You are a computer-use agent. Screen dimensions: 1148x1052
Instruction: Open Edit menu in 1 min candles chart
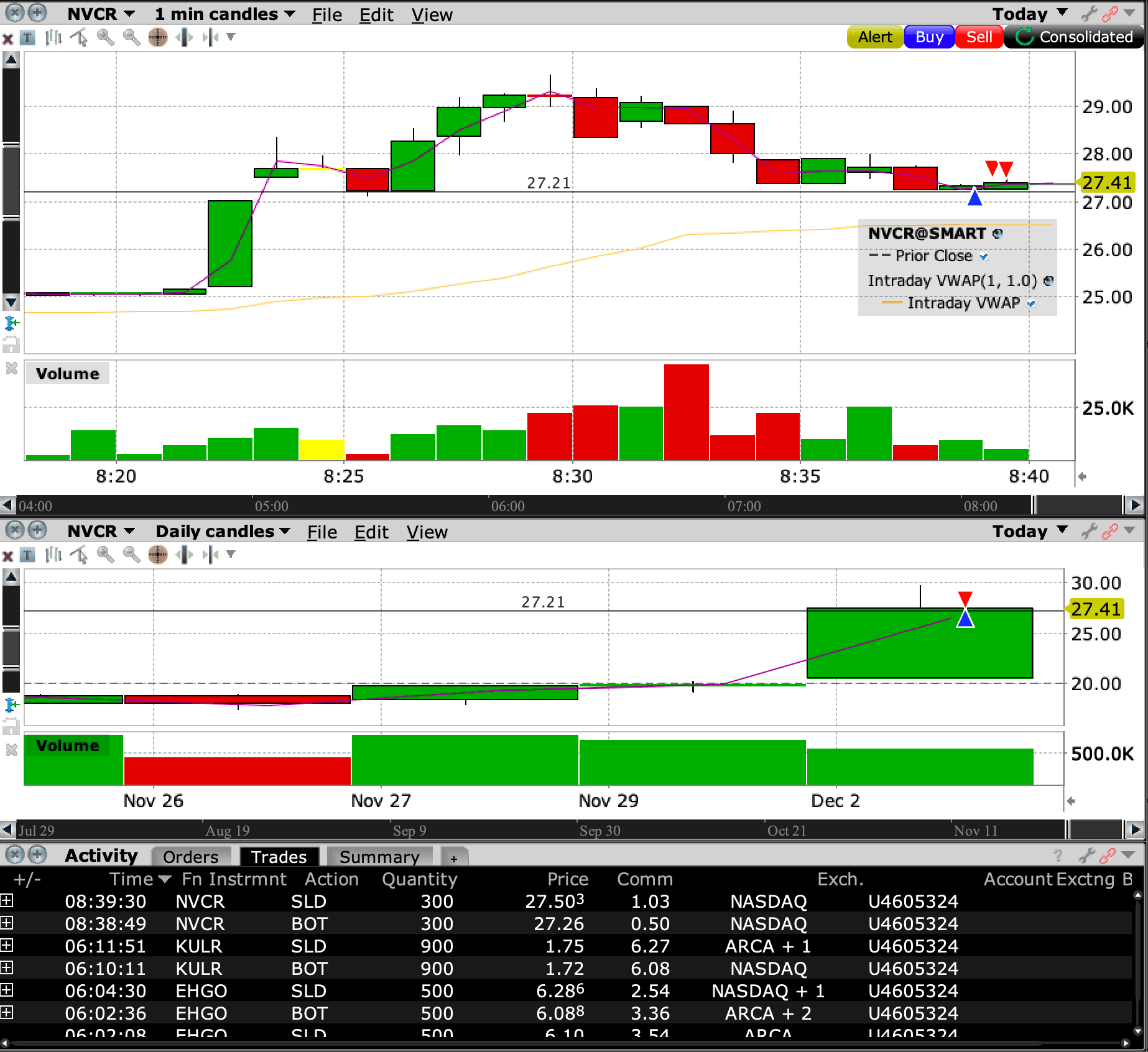pyautogui.click(x=376, y=15)
